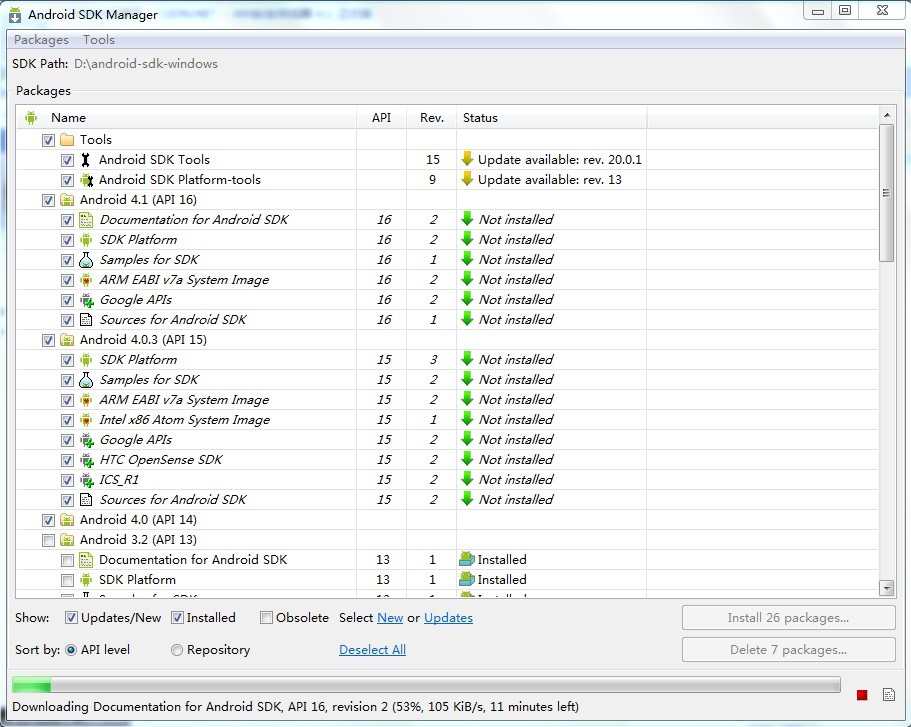This screenshot has width=911, height=727.
Task: Select the Android 4.0 (API 14) tree row
Action: point(447,520)
